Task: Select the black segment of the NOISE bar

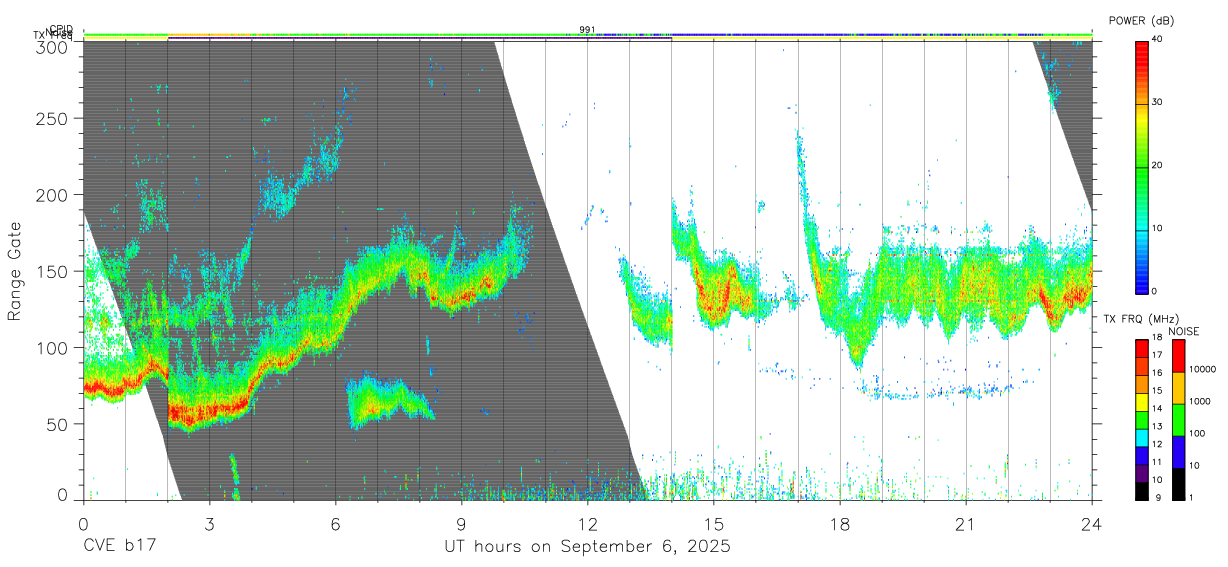Action: [1178, 484]
